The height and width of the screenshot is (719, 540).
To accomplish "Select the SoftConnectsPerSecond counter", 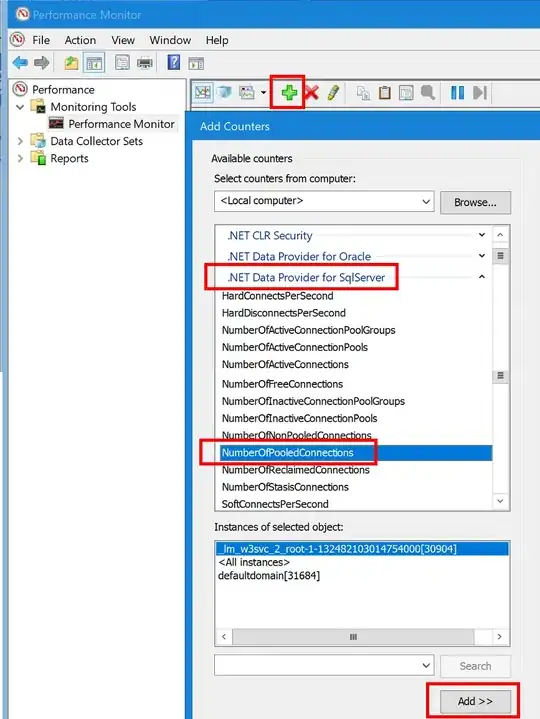I will (x=275, y=504).
